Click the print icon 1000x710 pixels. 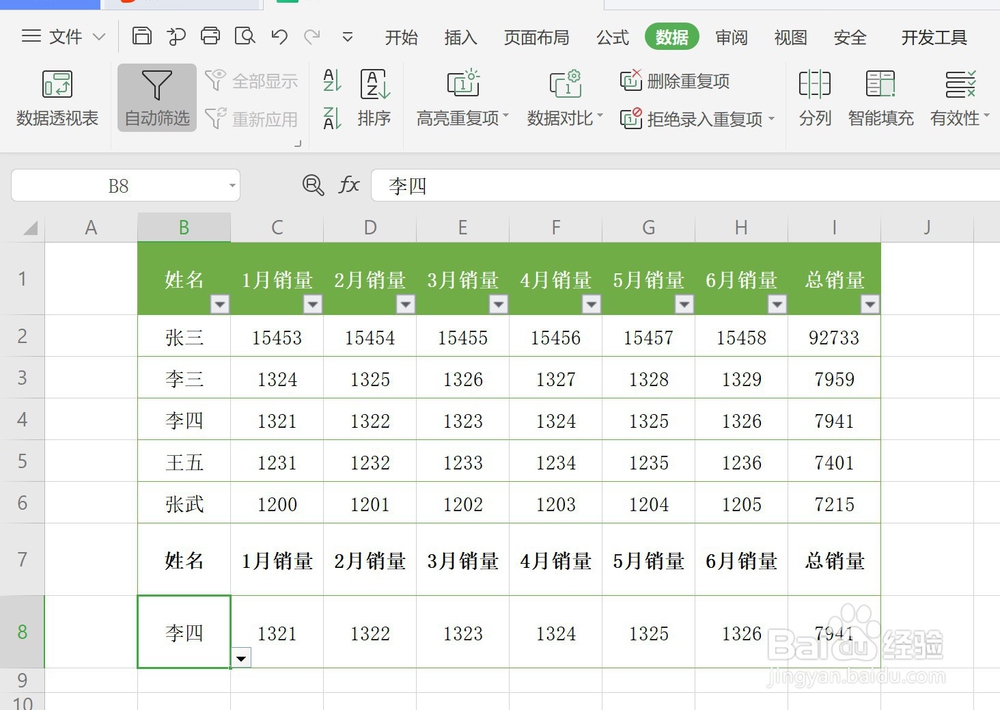(209, 34)
